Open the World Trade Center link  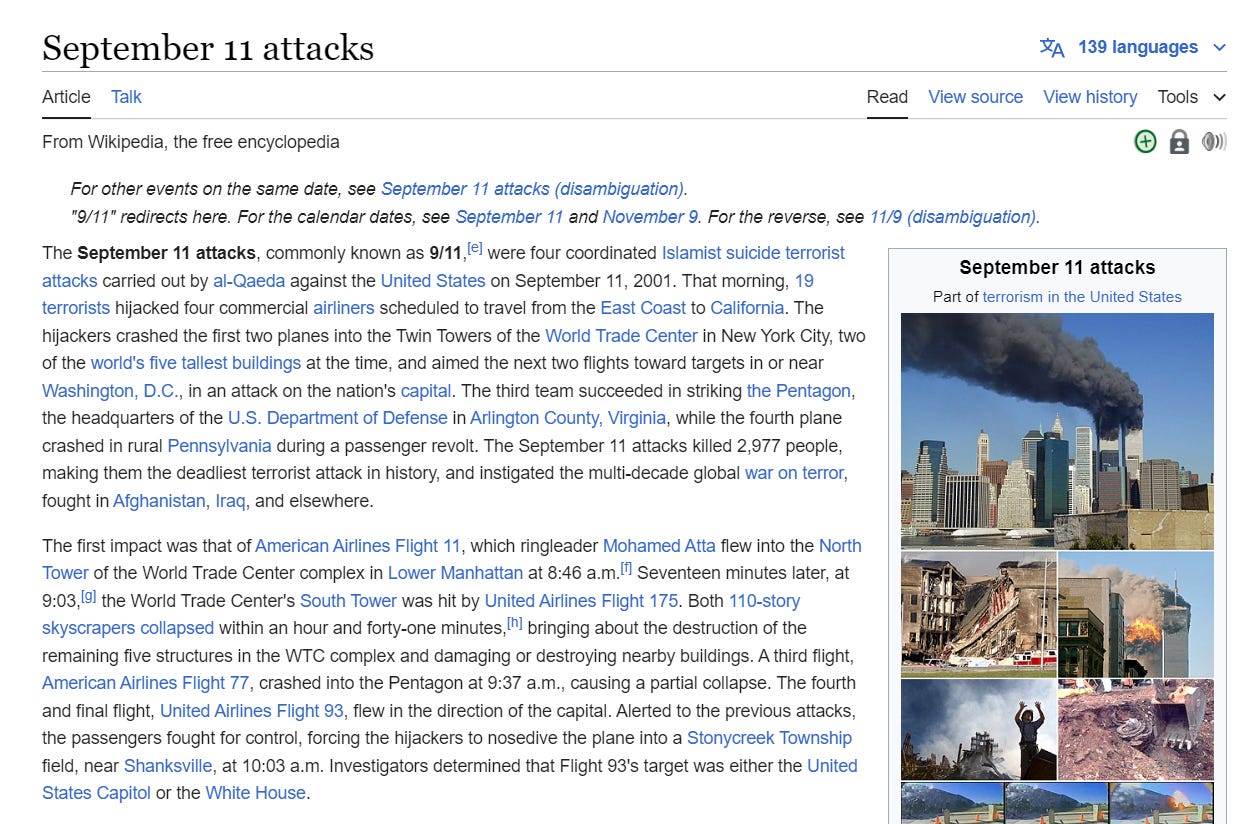click(x=620, y=336)
